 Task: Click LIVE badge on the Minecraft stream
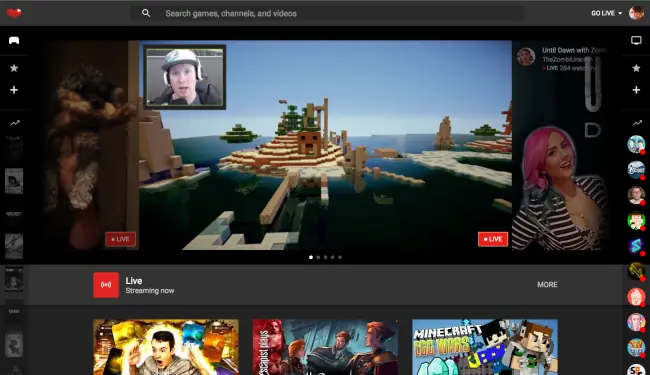coord(493,239)
